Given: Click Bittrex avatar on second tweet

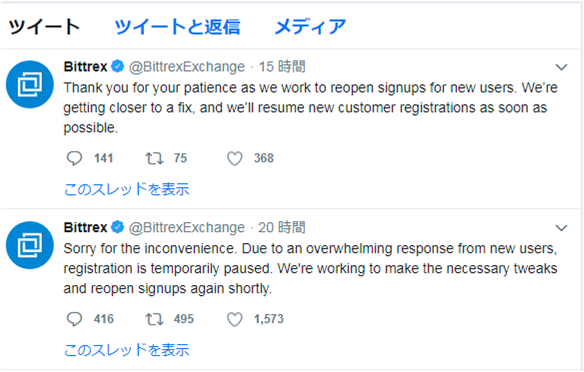Looking at the screenshot, I should click(30, 245).
